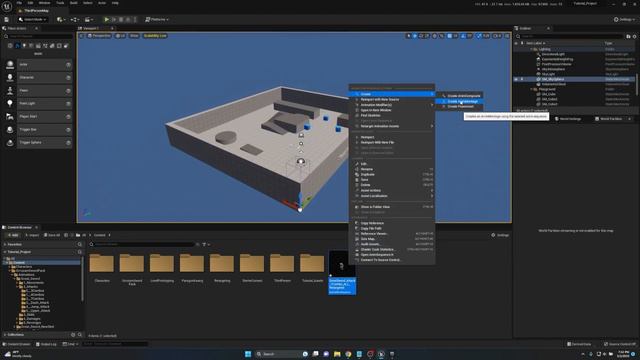
Task: Save the current level with toolbar icon
Action: tap(7, 19)
